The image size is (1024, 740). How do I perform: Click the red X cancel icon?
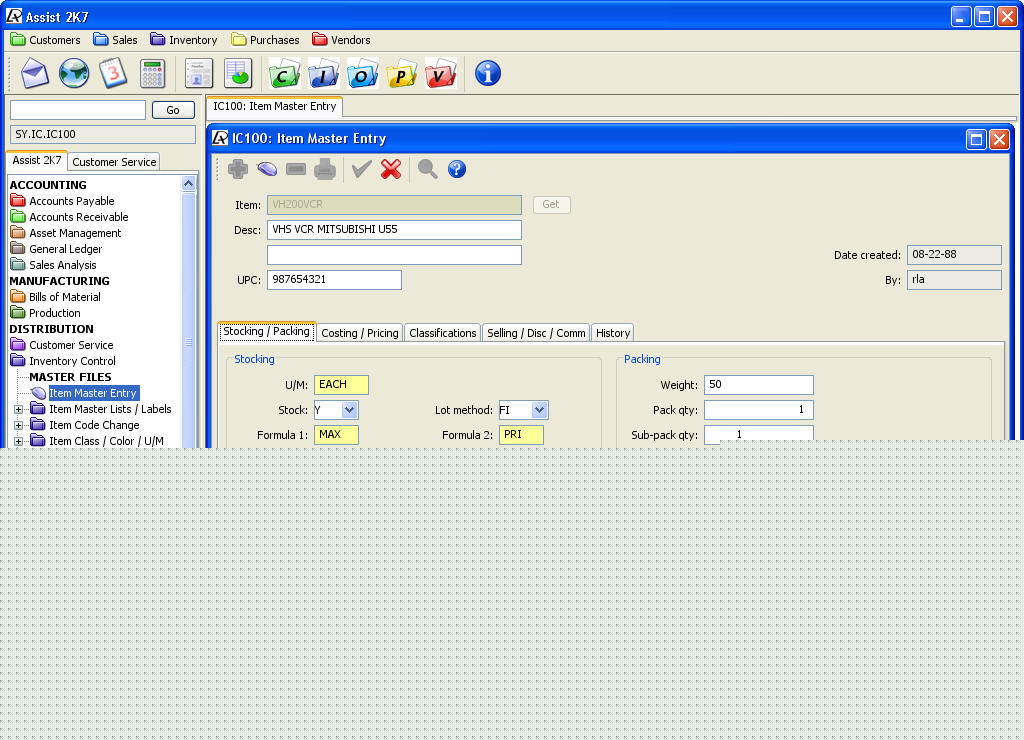point(391,169)
